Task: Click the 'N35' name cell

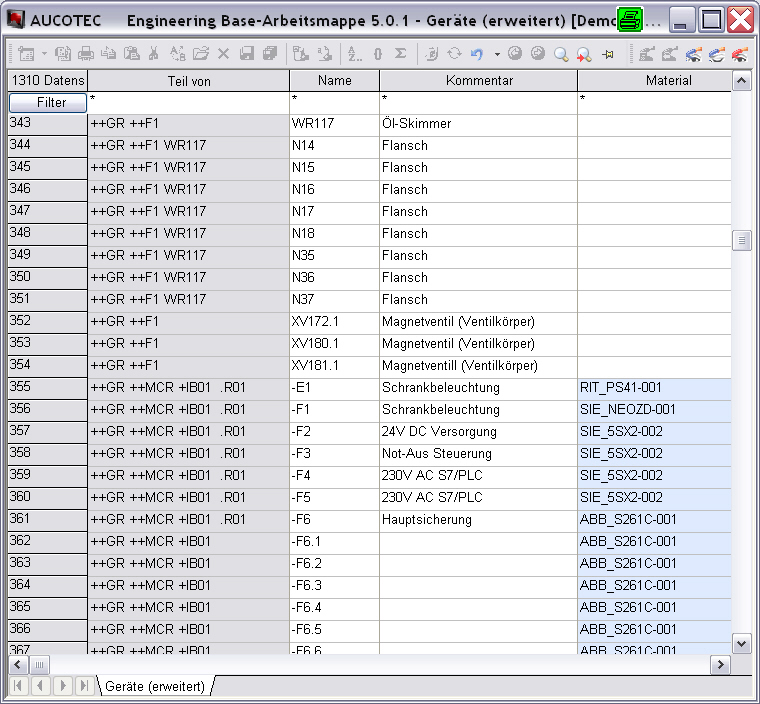Action: click(334, 256)
